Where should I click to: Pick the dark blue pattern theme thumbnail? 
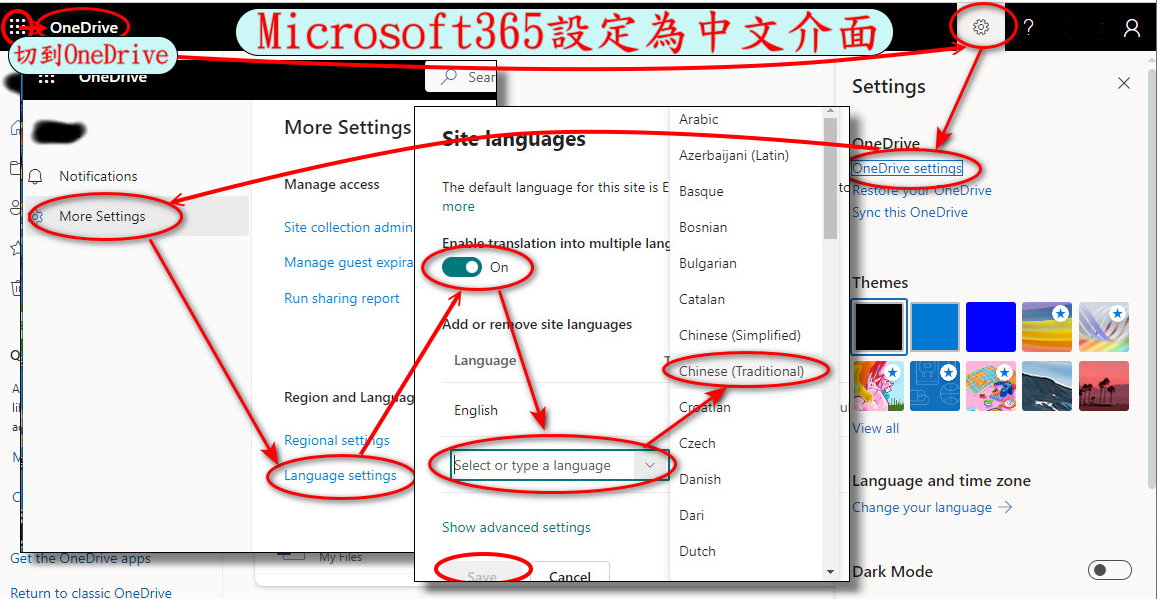click(935, 386)
